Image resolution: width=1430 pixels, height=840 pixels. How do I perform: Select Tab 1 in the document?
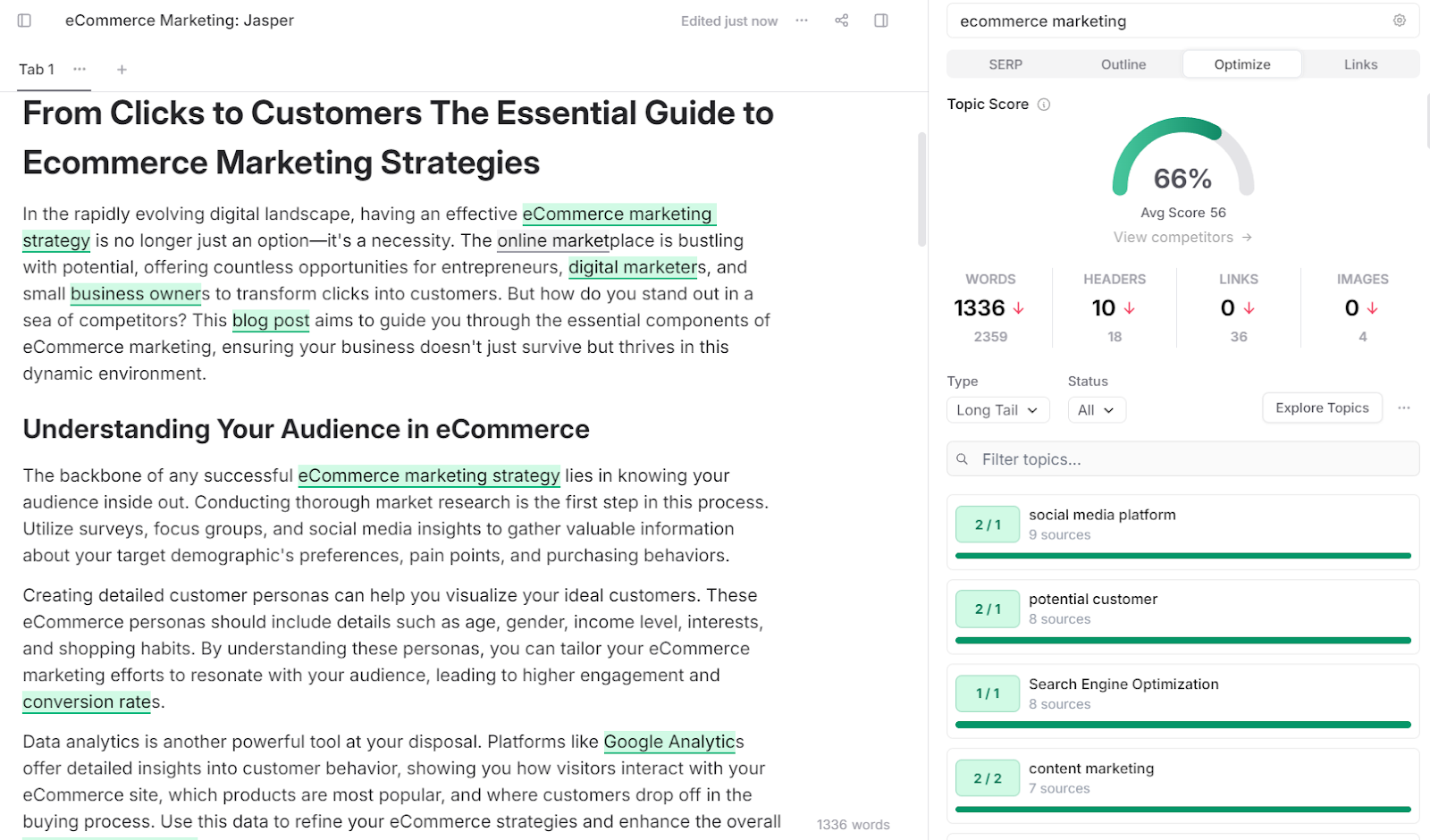pyautogui.click(x=37, y=70)
